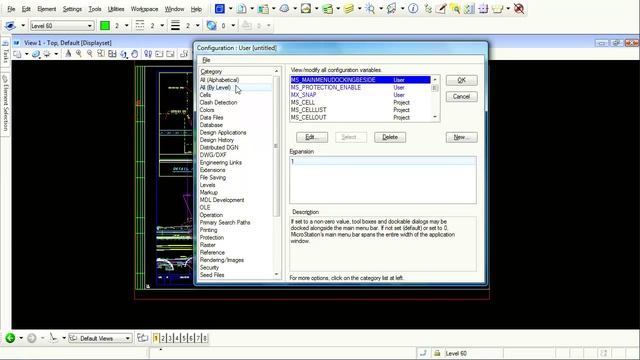Click the Pan View hand icon
This screenshot has width=640, height=360.
click(x=135, y=54)
